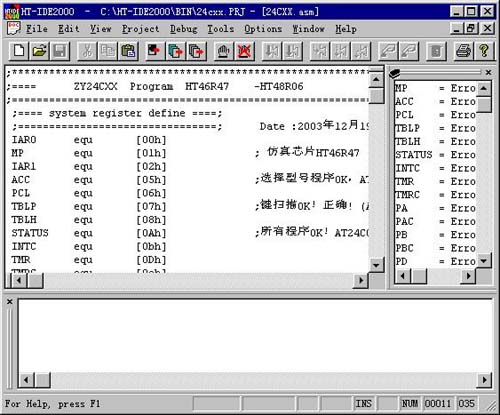
Task: Create a new file with the blank-page icon
Action: (19, 51)
